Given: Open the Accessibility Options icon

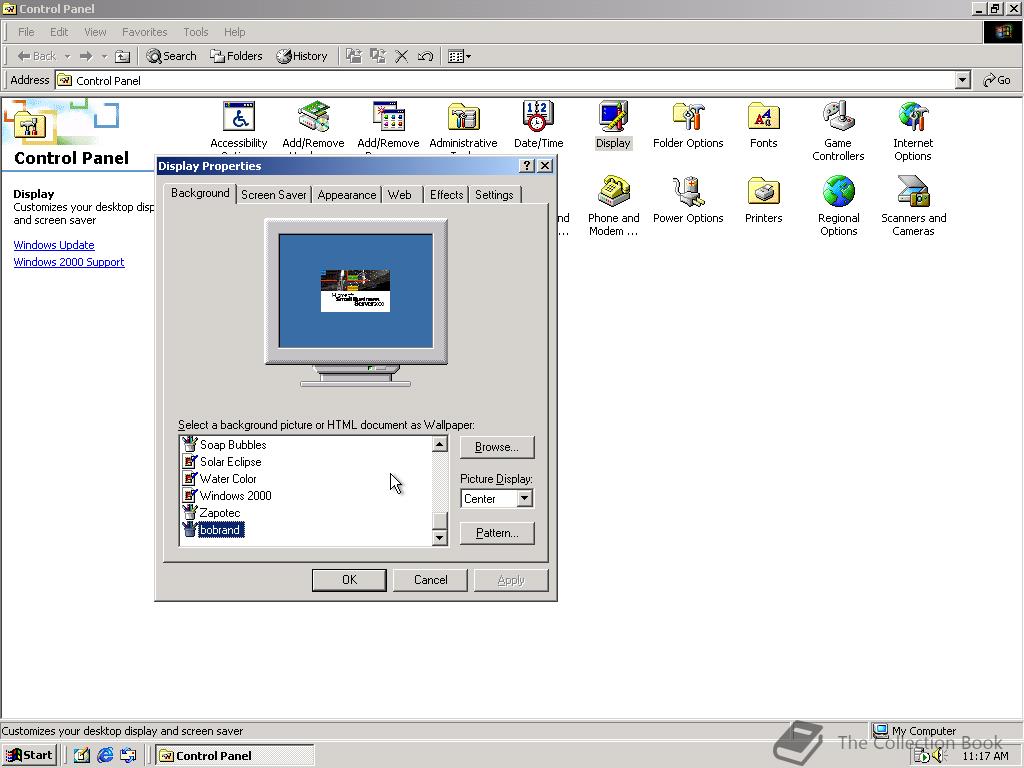Looking at the screenshot, I should pyautogui.click(x=238, y=117).
